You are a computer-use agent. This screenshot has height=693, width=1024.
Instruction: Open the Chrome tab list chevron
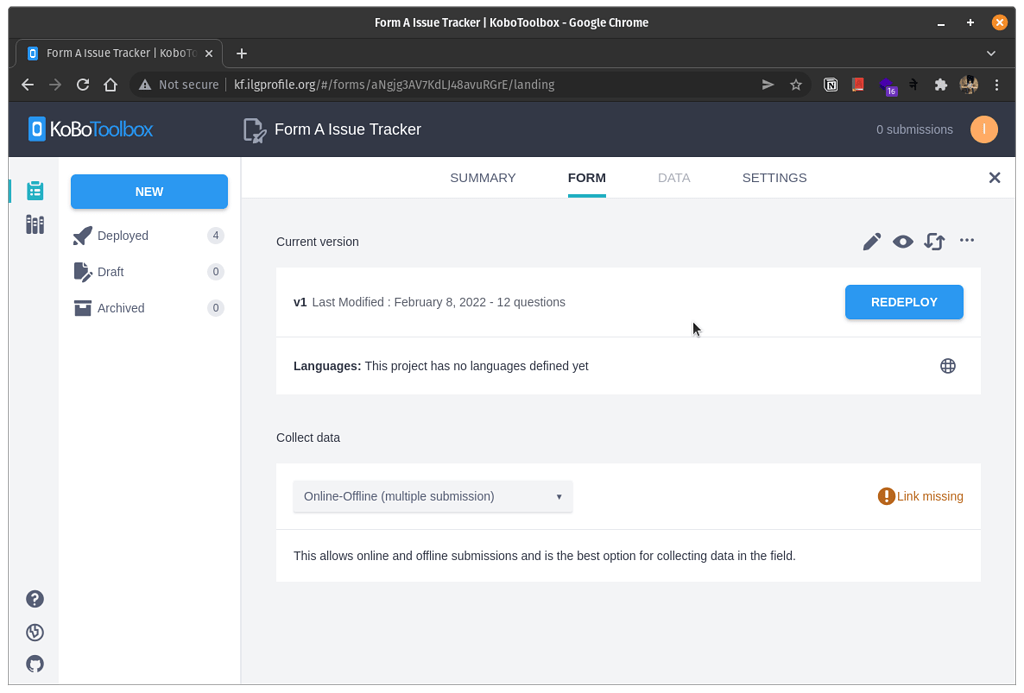point(990,53)
